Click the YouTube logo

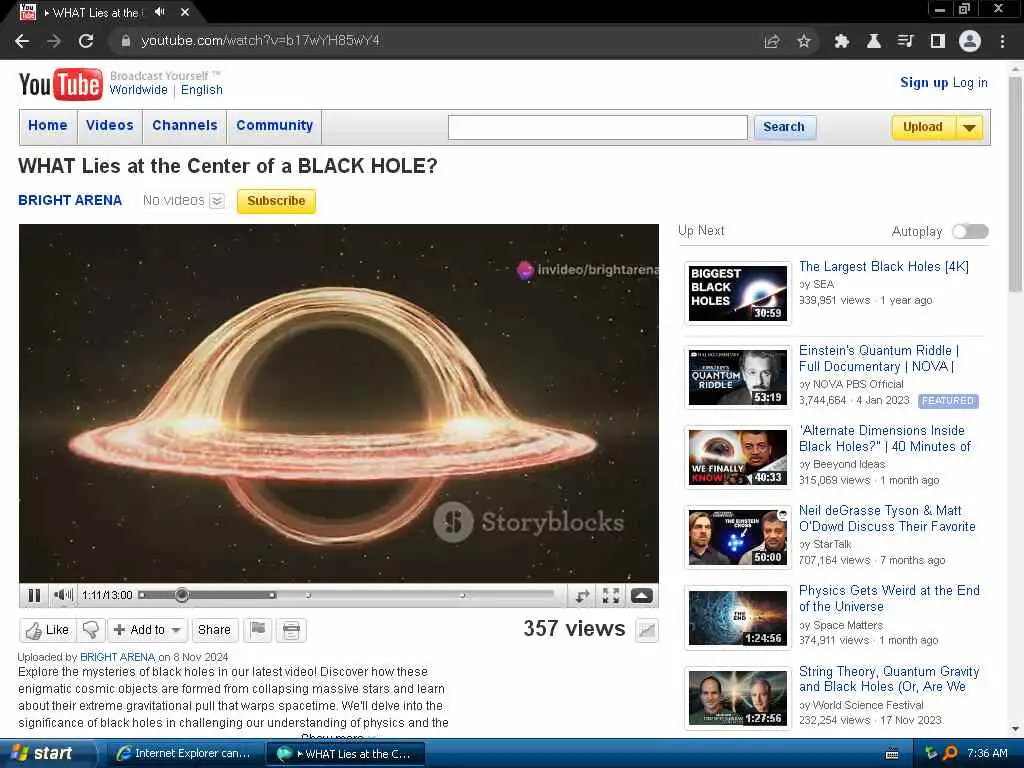[61, 84]
